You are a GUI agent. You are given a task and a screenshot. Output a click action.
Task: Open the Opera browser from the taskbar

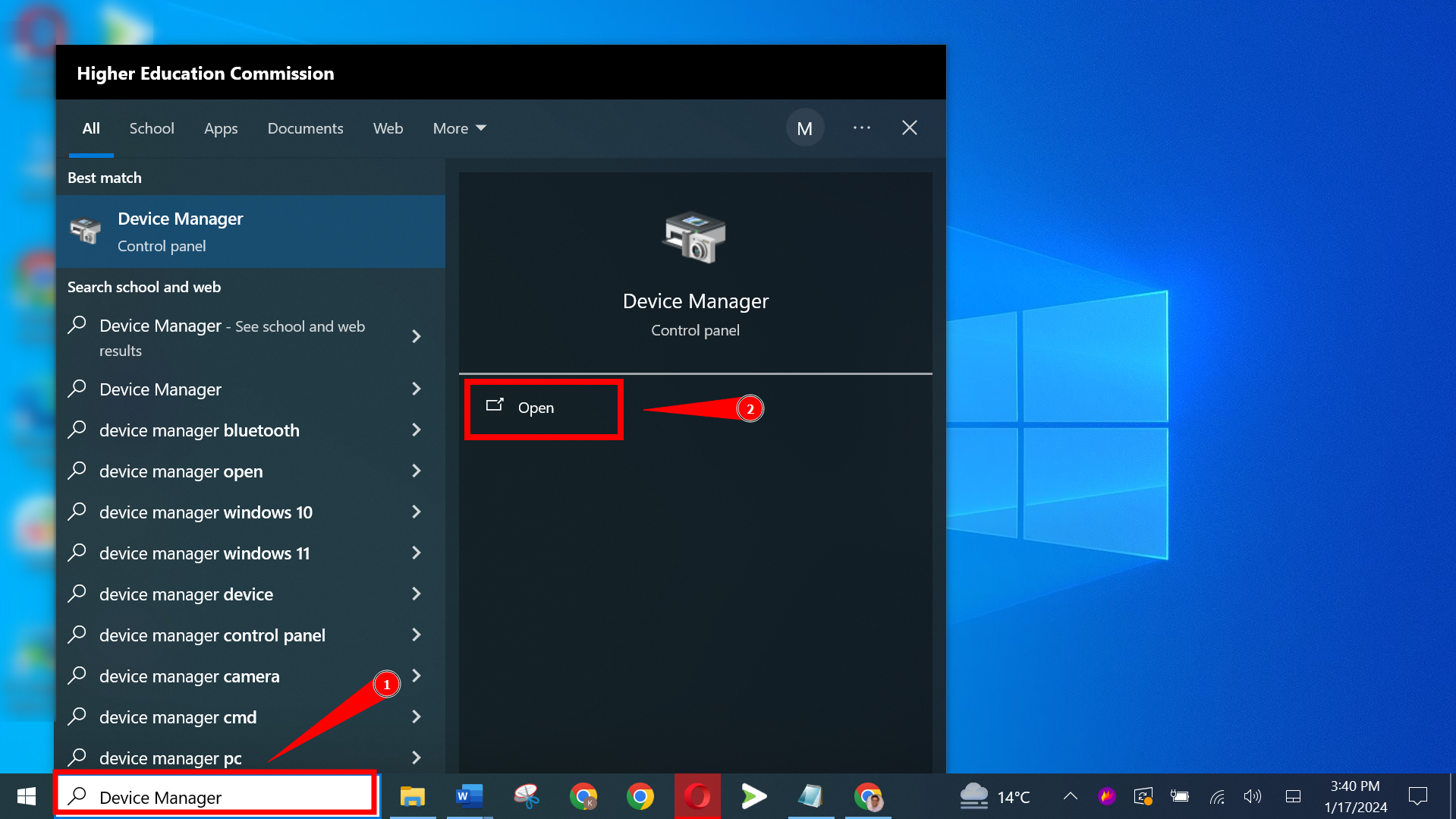697,796
